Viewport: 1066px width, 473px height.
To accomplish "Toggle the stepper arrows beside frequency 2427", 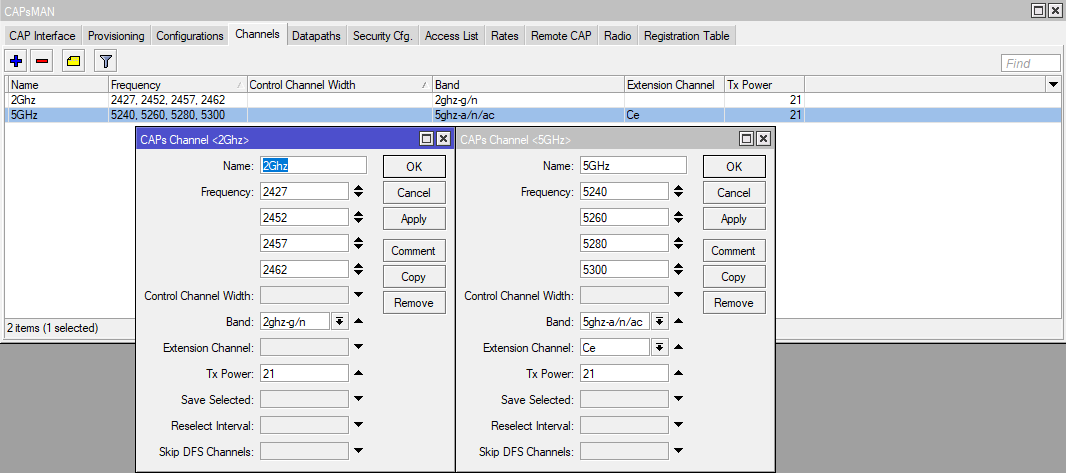I will (358, 192).
